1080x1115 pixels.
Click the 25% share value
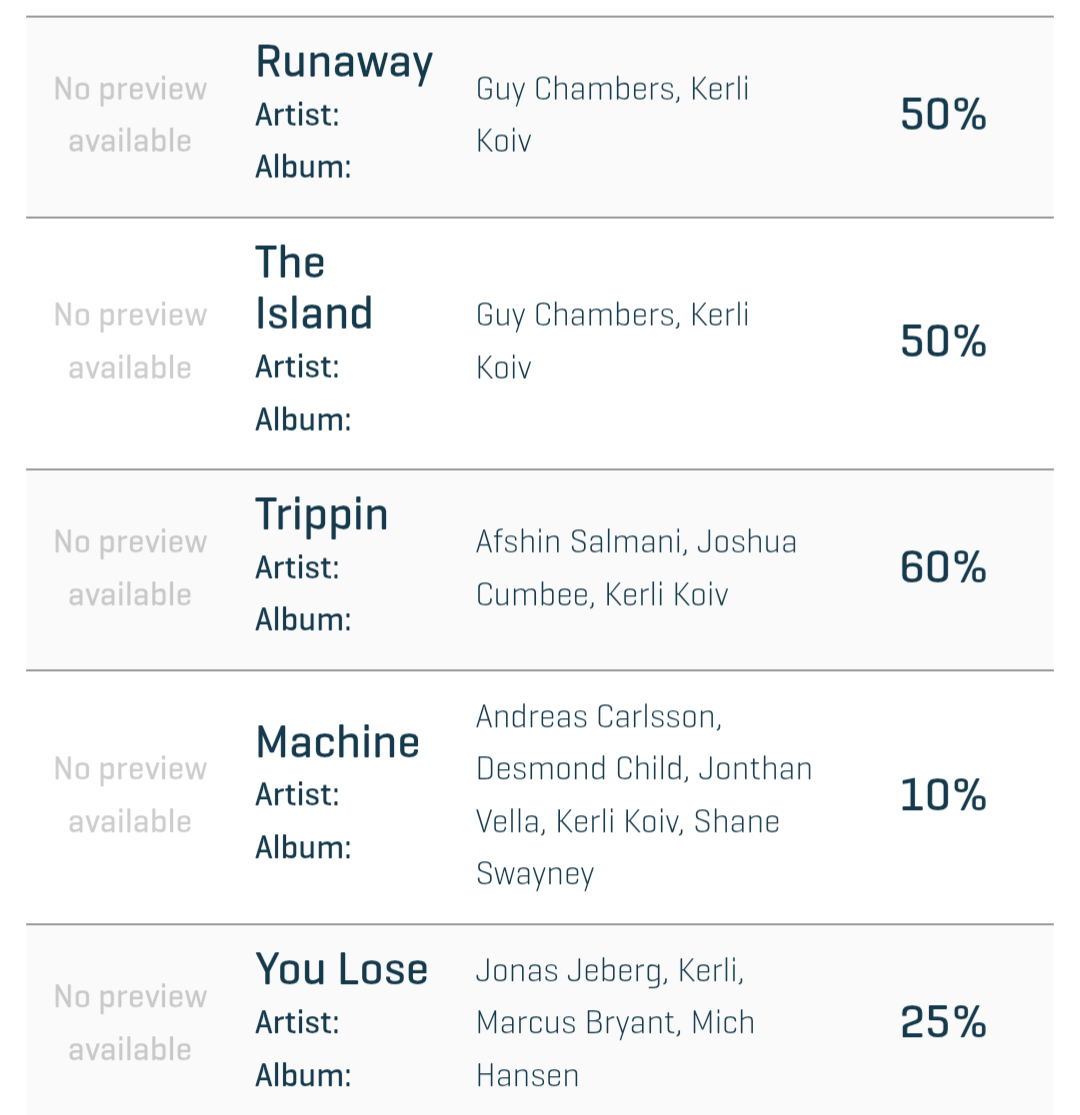pos(943,1023)
